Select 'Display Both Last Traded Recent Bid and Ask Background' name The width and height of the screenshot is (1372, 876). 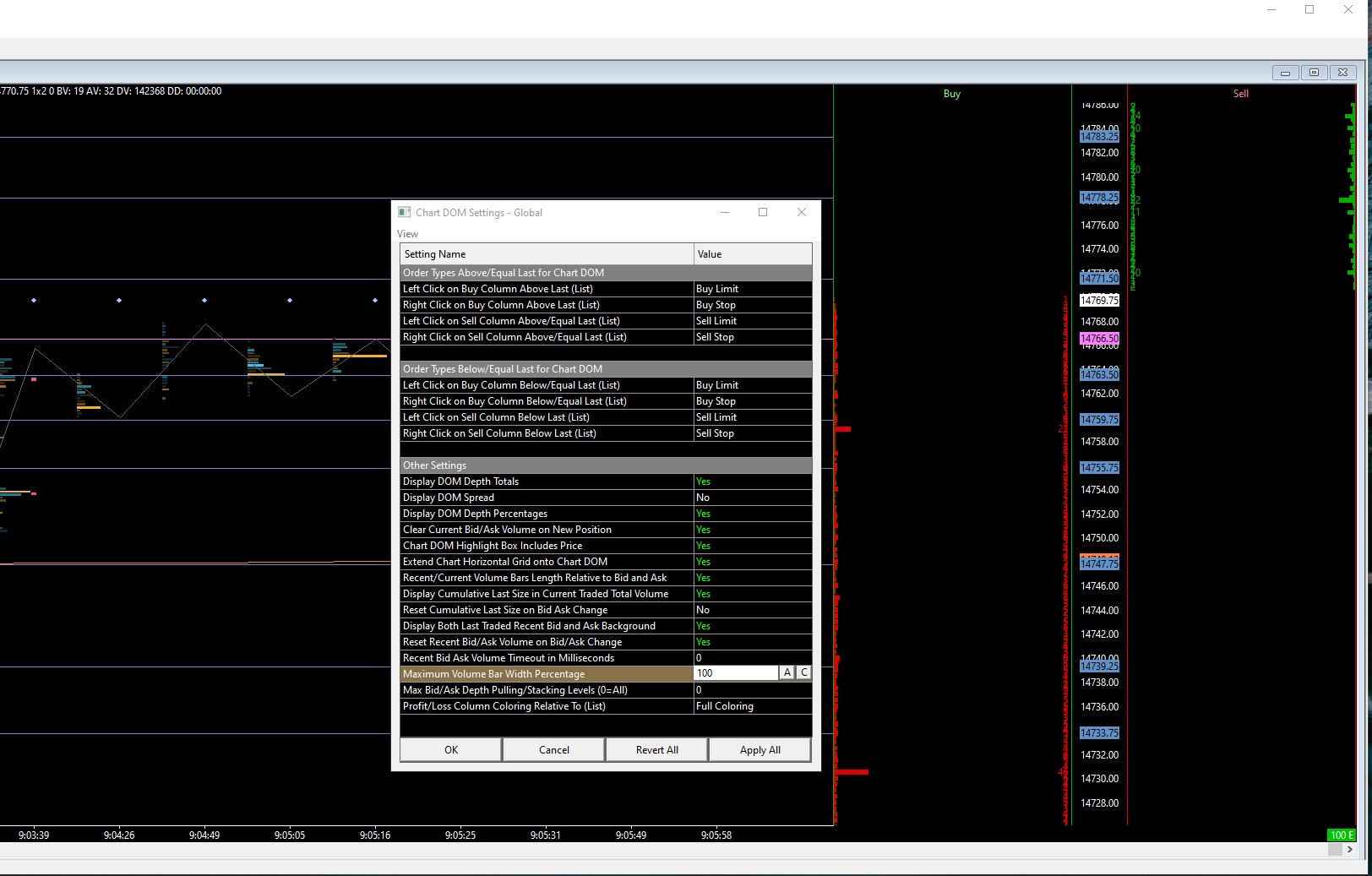[547, 626]
